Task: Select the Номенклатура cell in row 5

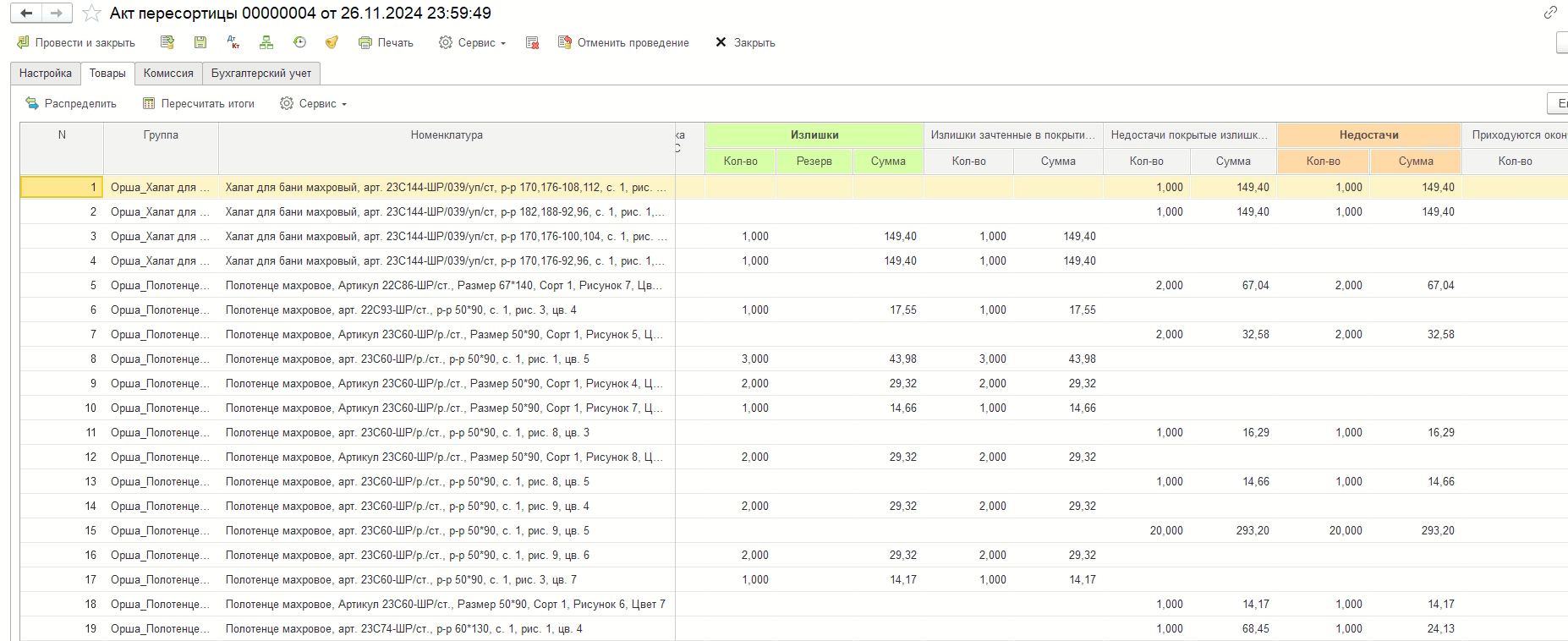Action: (x=447, y=285)
